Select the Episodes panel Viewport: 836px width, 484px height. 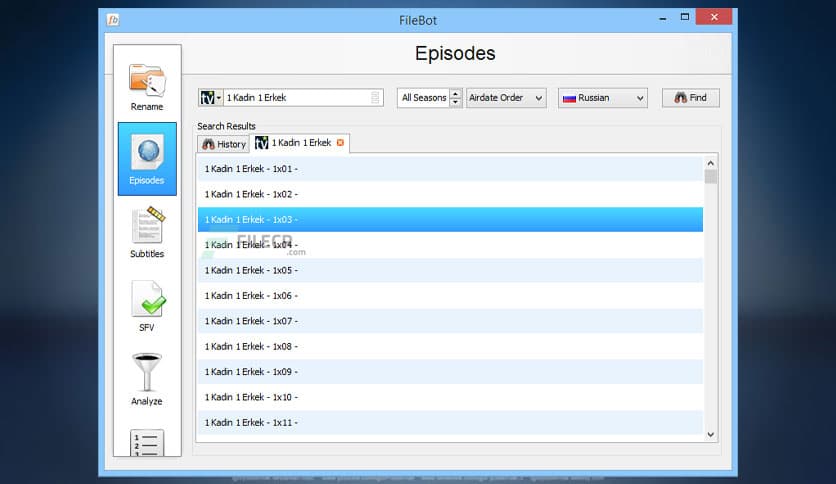(x=147, y=159)
